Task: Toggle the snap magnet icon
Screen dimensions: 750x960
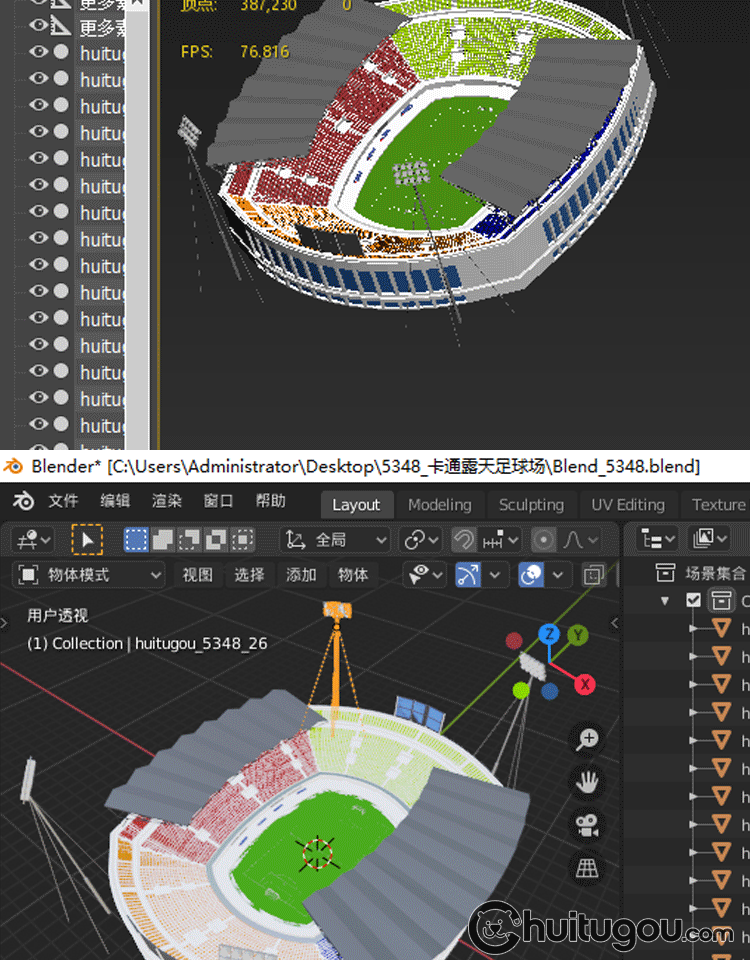Action: (463, 540)
